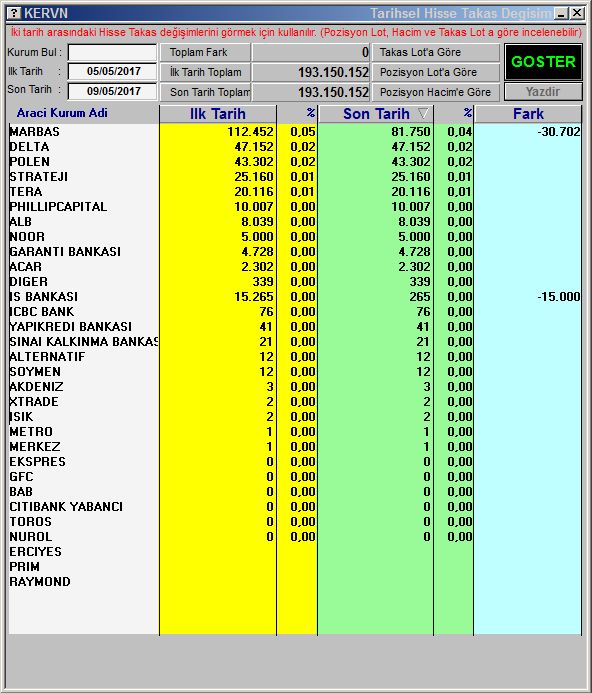This screenshot has height=694, width=592.
Task: Select the GARANTI BANKASI row
Action: [x=295, y=251]
